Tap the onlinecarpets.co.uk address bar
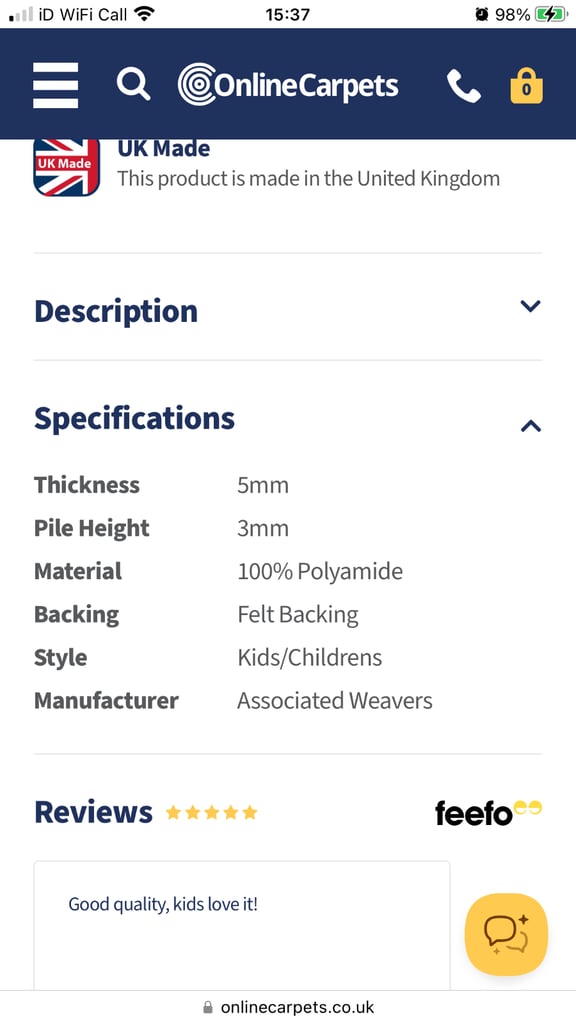Image resolution: width=576 pixels, height=1024 pixels. [288, 1007]
